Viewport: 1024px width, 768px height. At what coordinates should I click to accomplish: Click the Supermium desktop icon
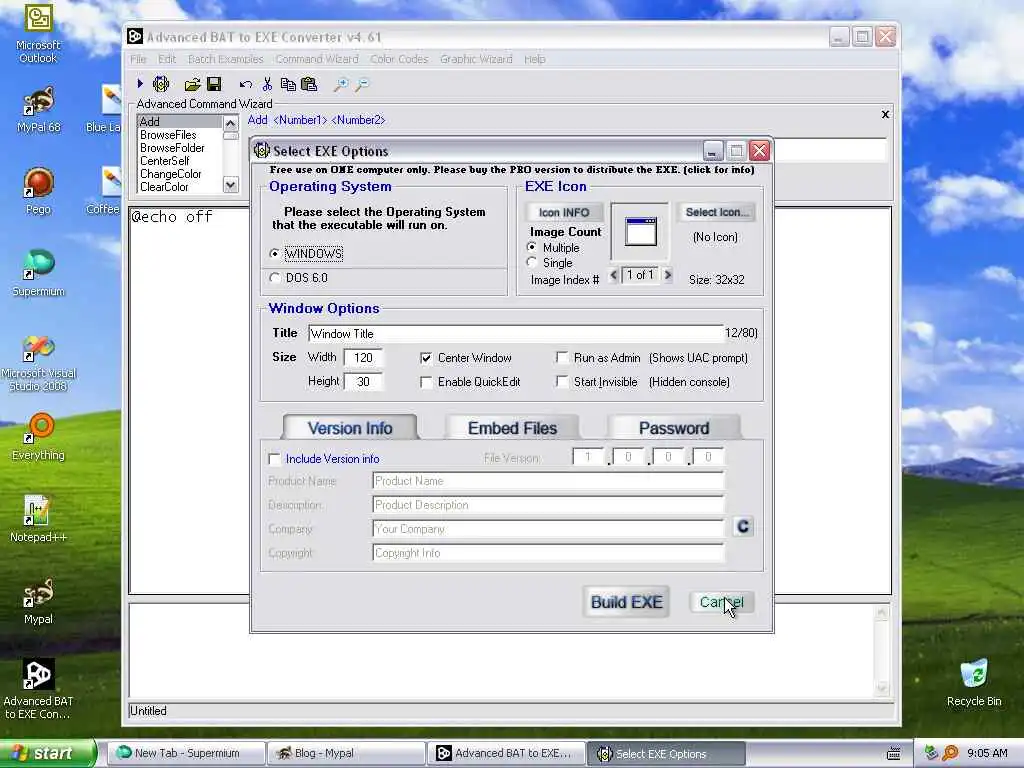click(38, 273)
